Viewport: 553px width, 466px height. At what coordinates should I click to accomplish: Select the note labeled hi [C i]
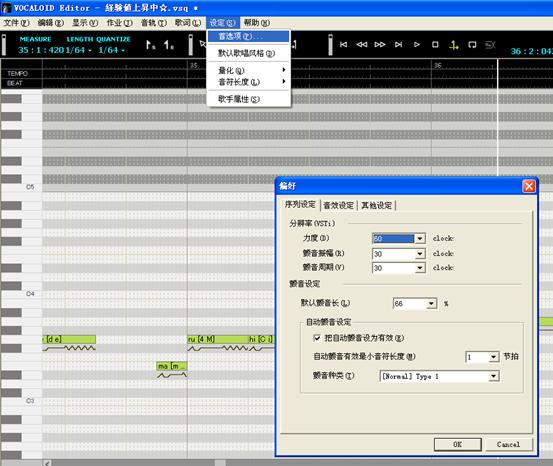click(261, 339)
